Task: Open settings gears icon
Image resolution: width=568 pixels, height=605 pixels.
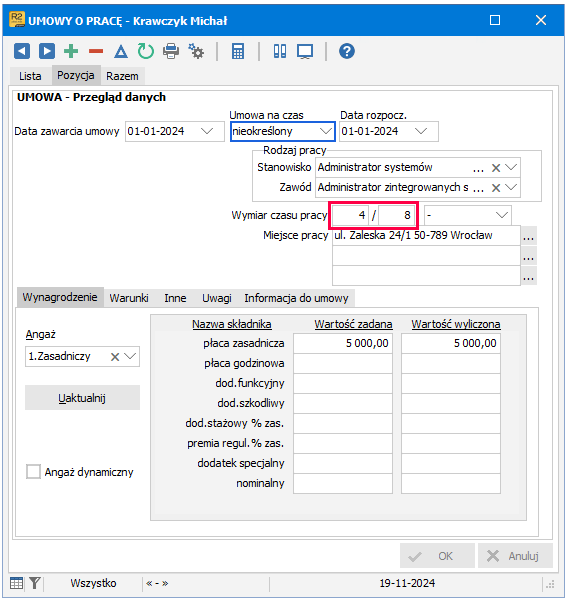Action: [196, 51]
